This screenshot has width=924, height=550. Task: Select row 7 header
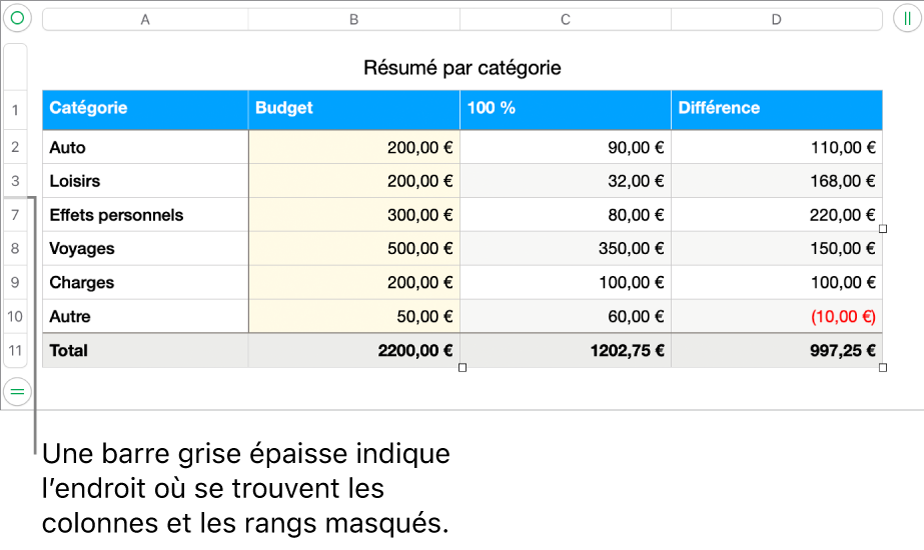pos(16,215)
